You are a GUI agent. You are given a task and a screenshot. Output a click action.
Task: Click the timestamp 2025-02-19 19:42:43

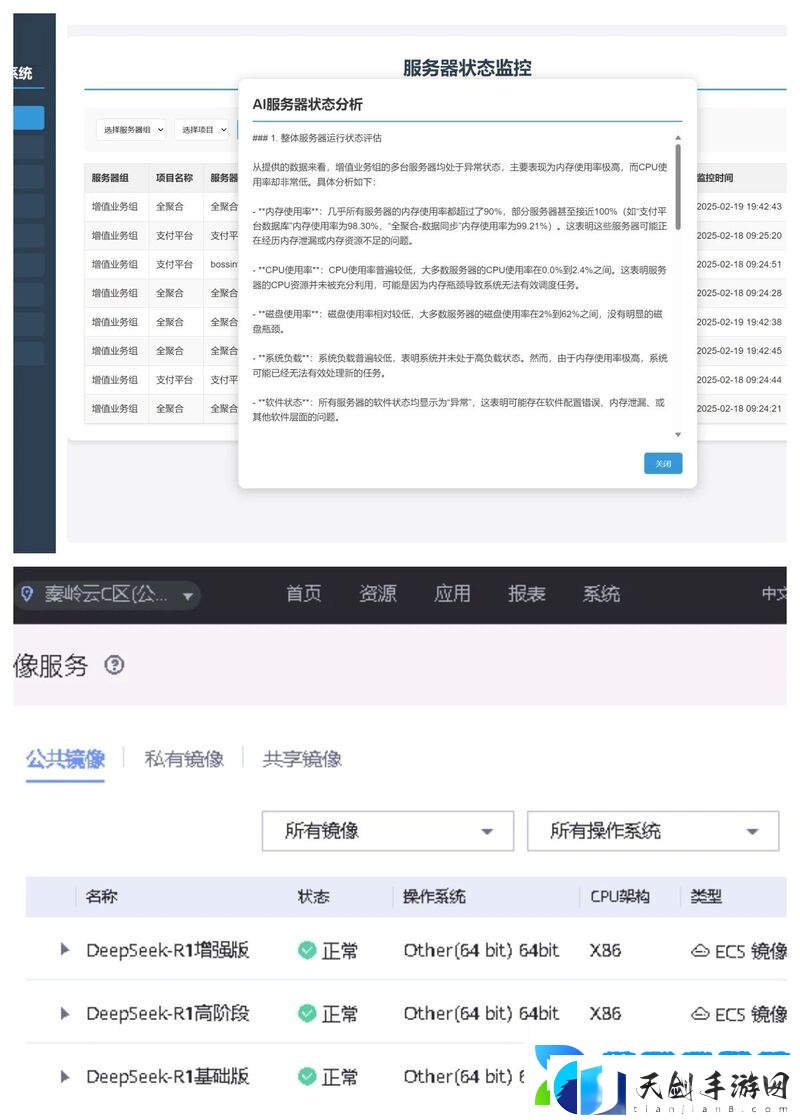click(x=739, y=206)
